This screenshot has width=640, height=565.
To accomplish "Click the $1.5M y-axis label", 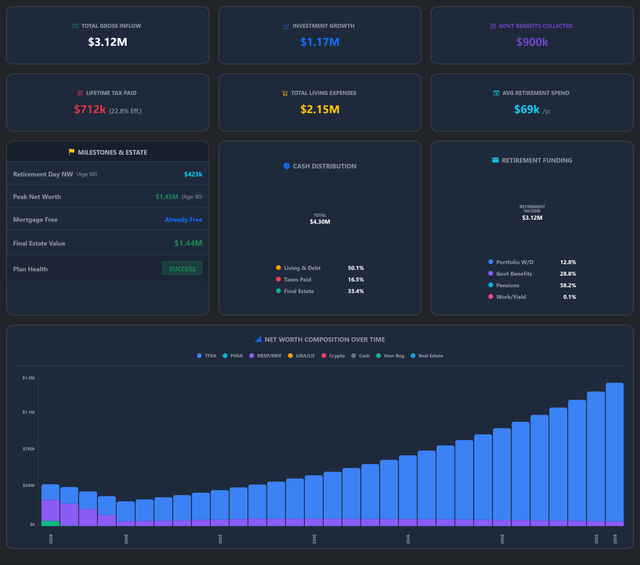I will point(29,378).
